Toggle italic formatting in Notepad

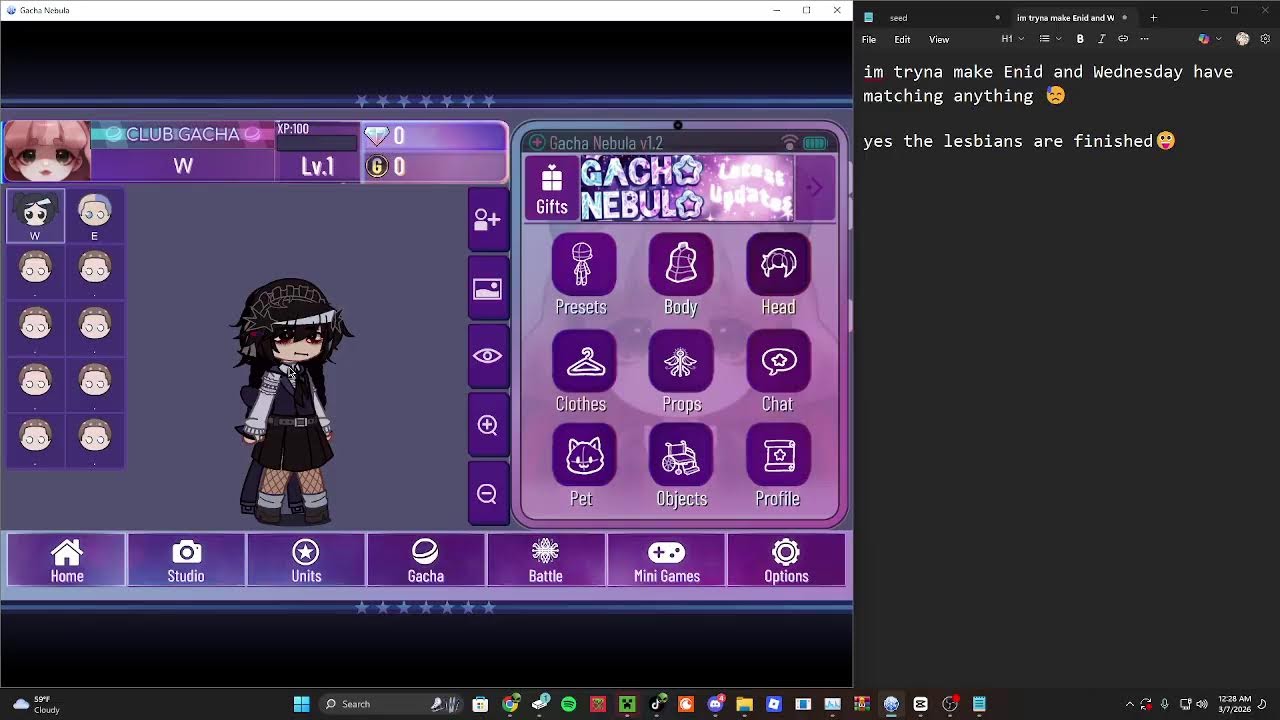point(1101,39)
